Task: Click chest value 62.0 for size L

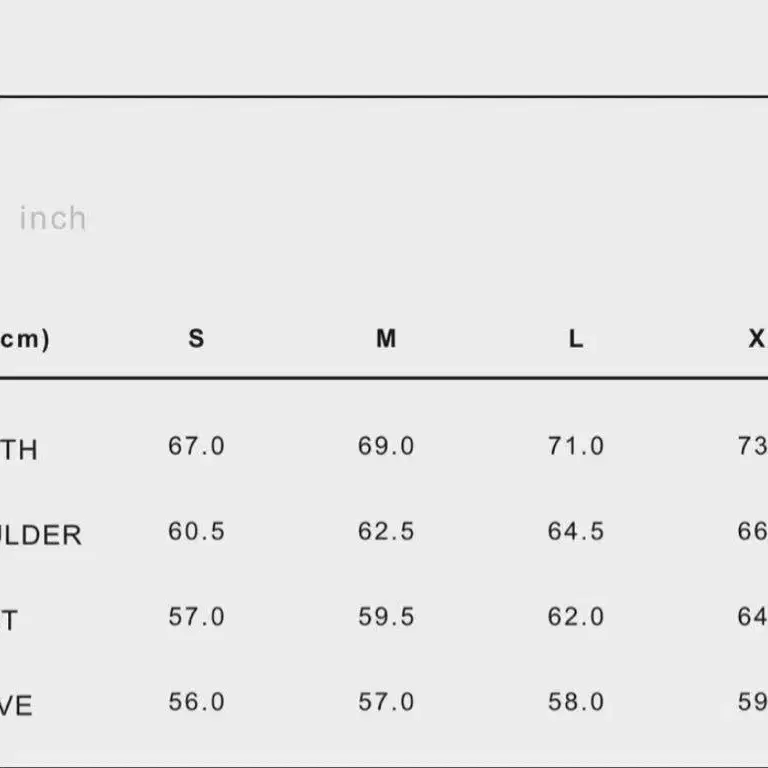Action: pos(576,617)
